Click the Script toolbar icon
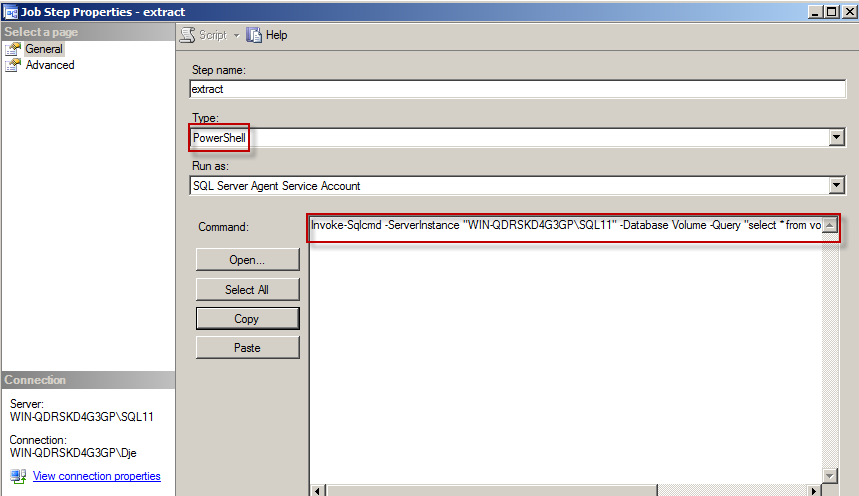 188,35
